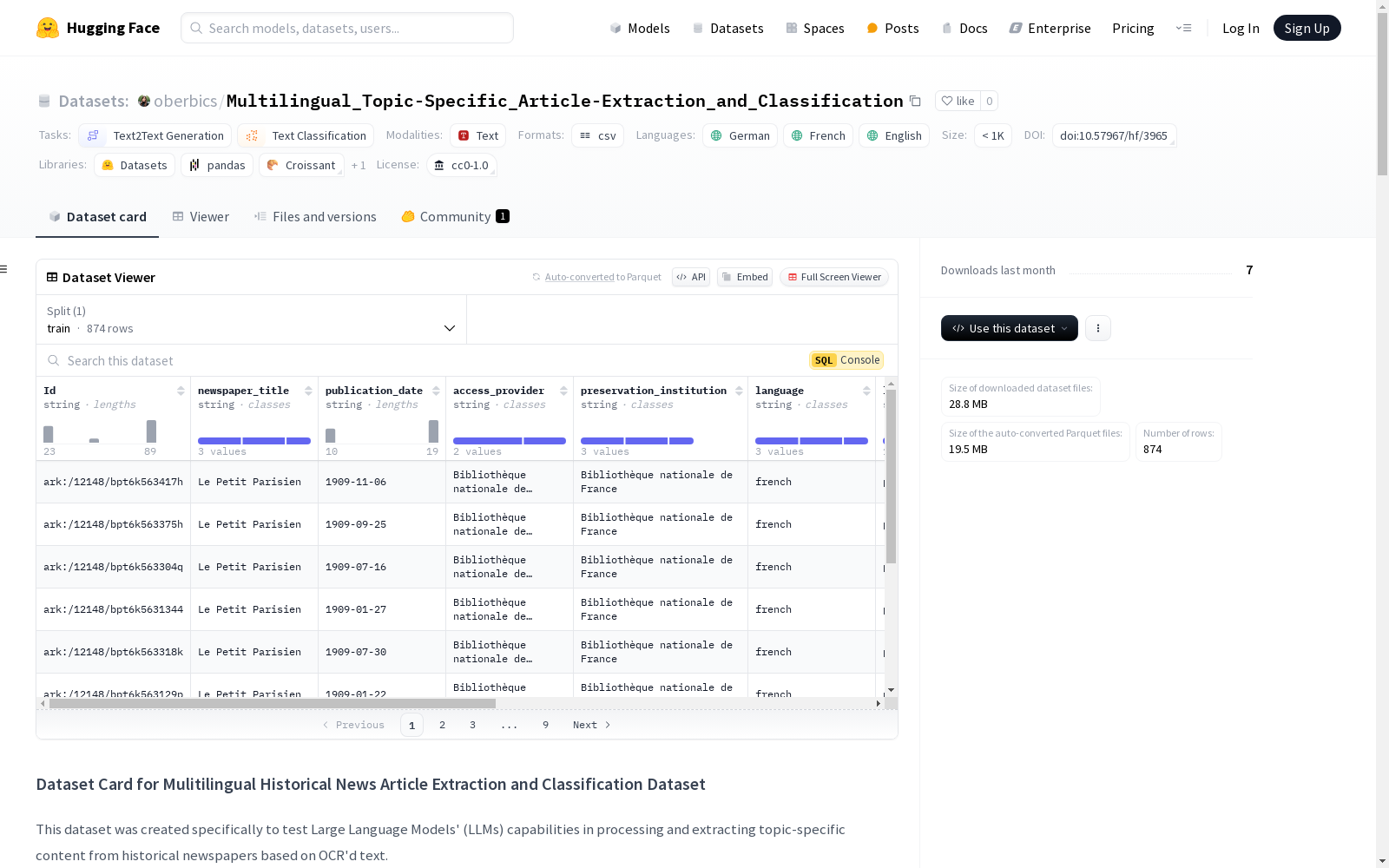Click the German language globe tag
1389x868 pixels.
pos(741,135)
